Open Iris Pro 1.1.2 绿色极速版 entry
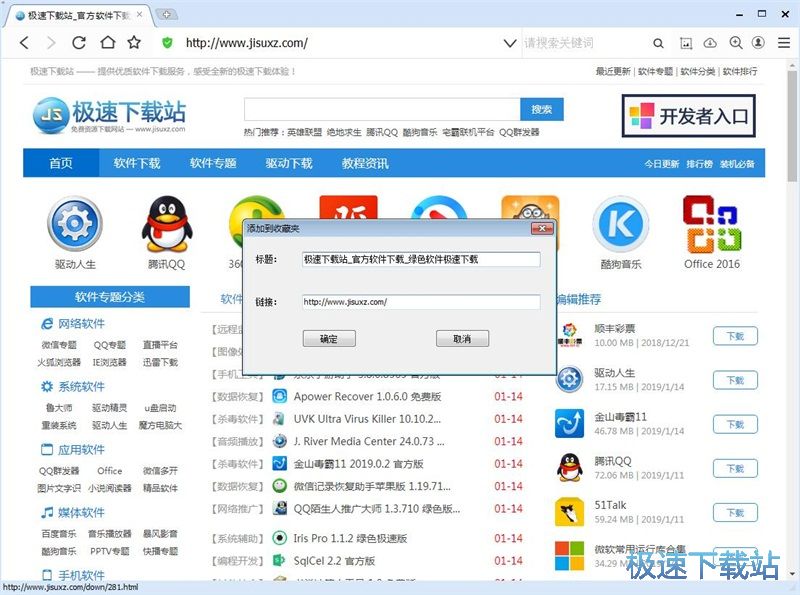This screenshot has height=595, width=800. coord(350,538)
